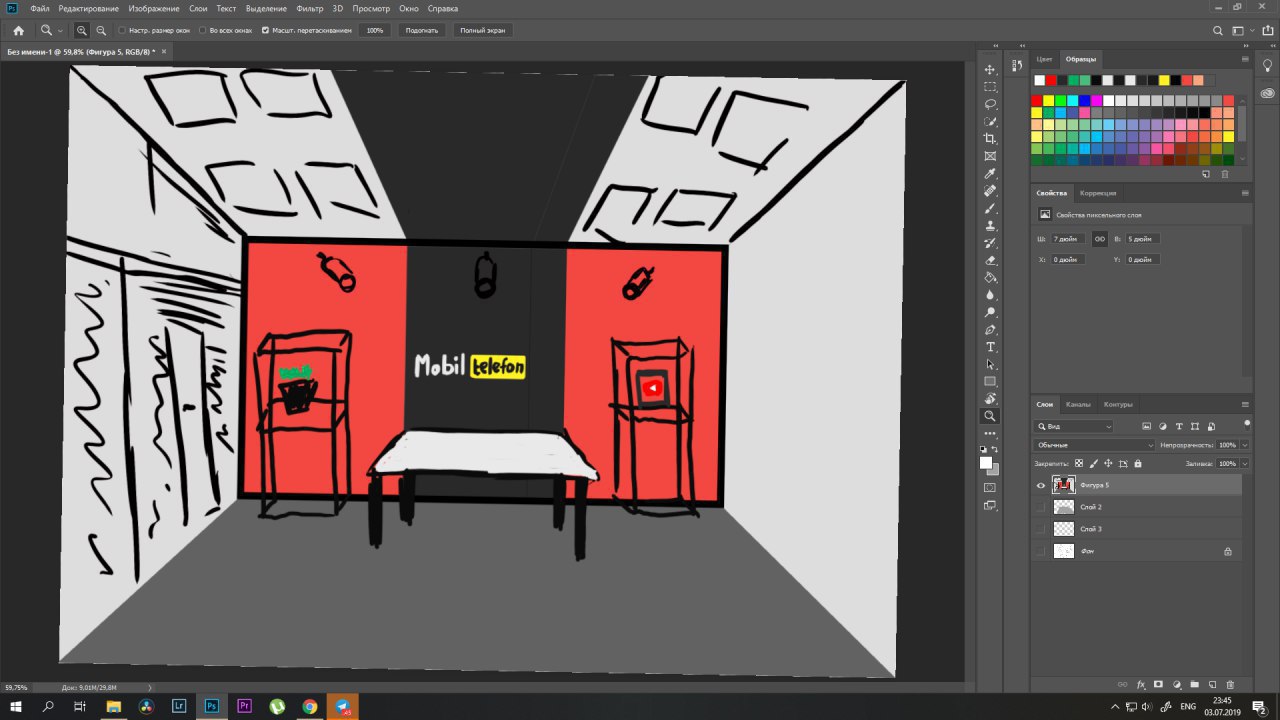
Task: Open the blend mode 'Обычные' dropdown
Action: [1095, 445]
